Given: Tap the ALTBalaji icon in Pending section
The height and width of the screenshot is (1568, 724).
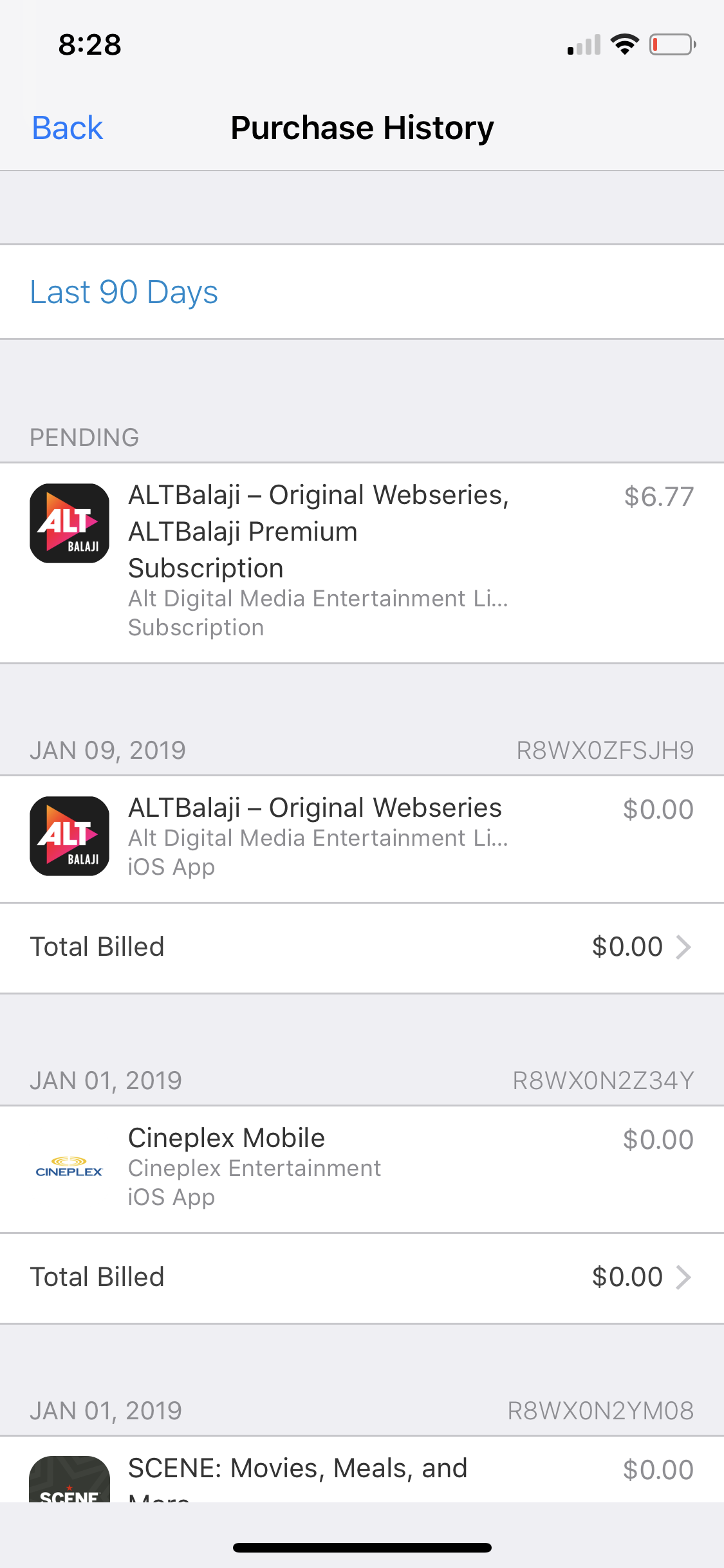Looking at the screenshot, I should pyautogui.click(x=70, y=523).
